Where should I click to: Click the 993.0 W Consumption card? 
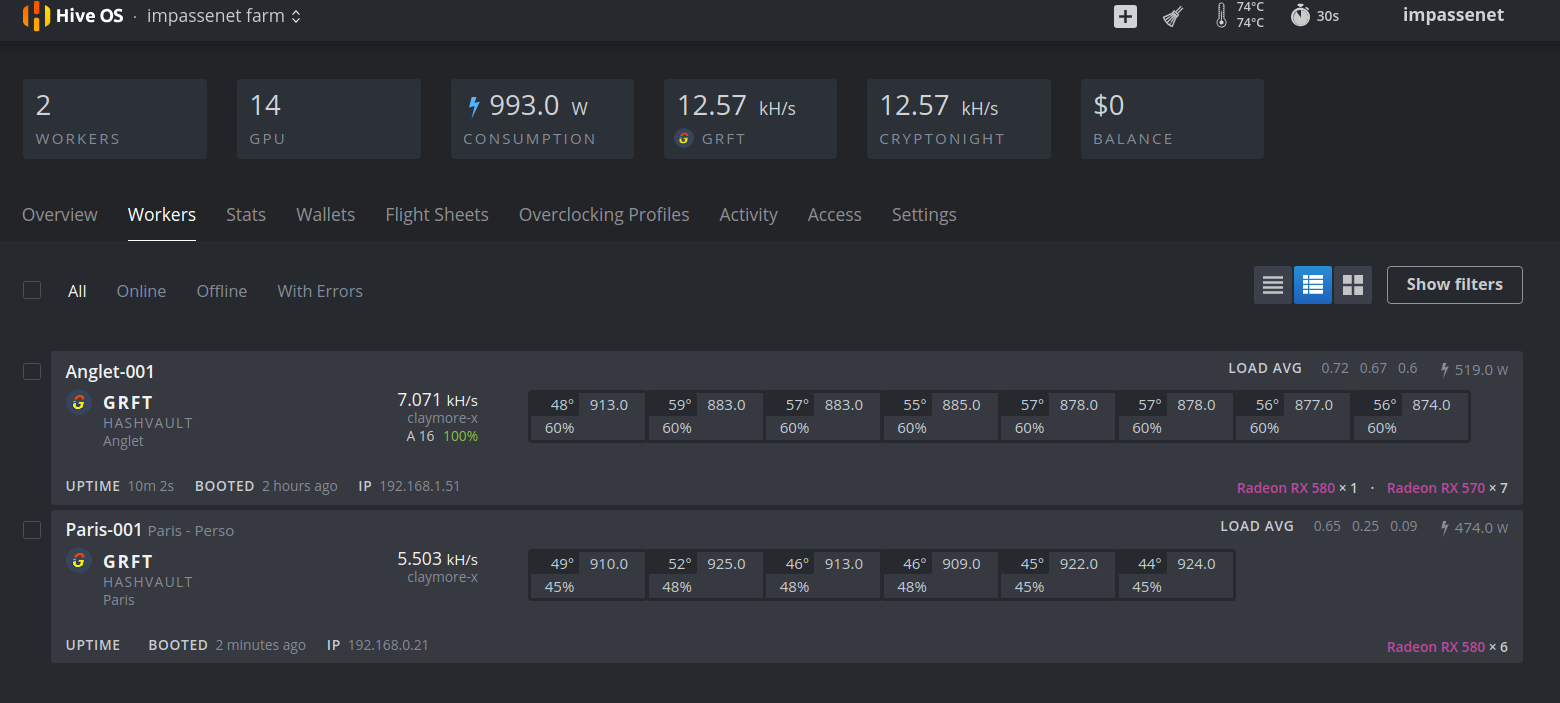pyautogui.click(x=542, y=119)
